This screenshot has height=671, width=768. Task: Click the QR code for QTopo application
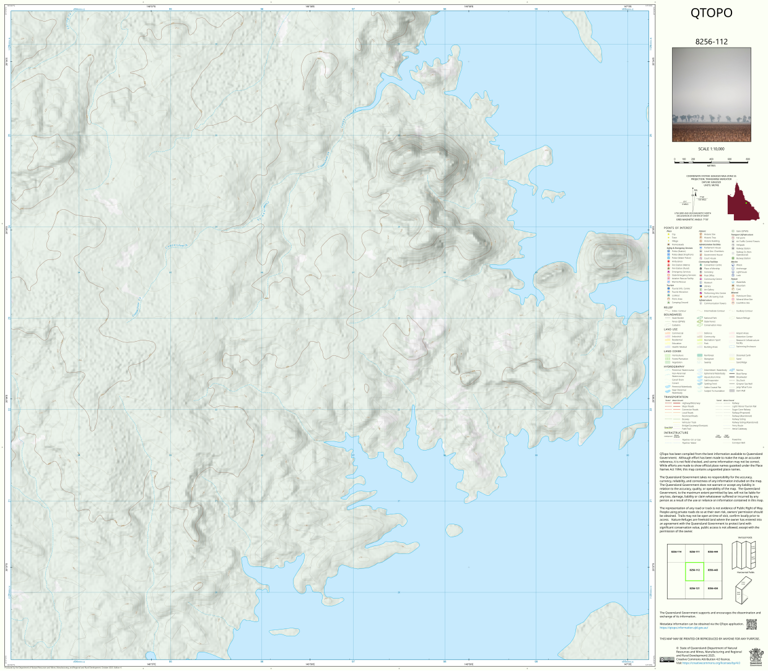(x=751, y=624)
